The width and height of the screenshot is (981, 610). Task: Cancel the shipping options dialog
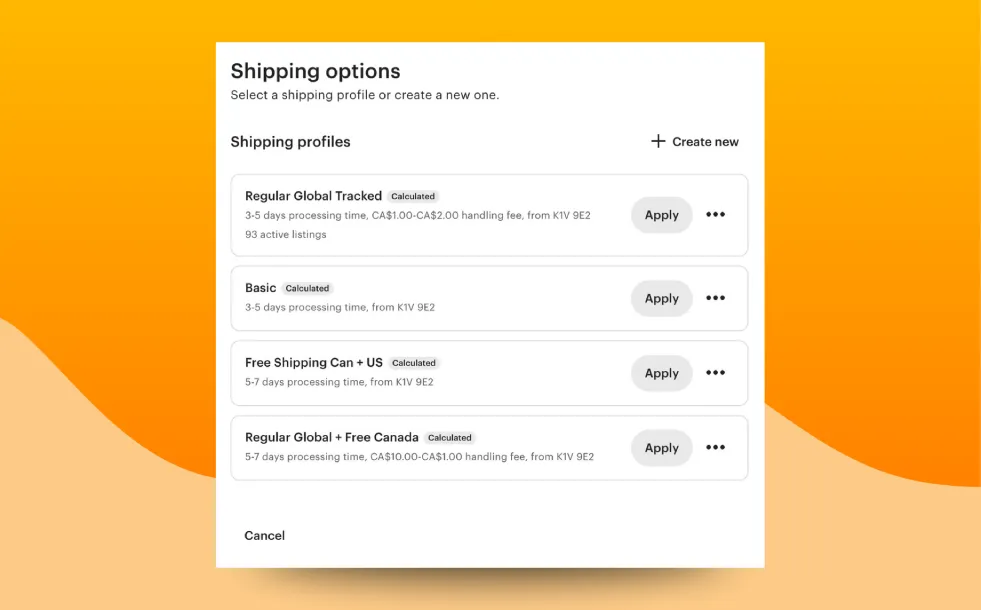tap(264, 536)
